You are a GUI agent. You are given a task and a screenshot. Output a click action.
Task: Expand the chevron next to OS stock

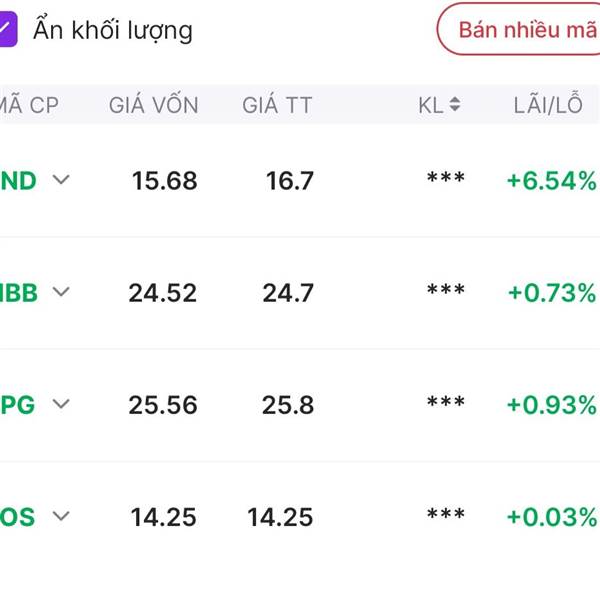click(61, 516)
